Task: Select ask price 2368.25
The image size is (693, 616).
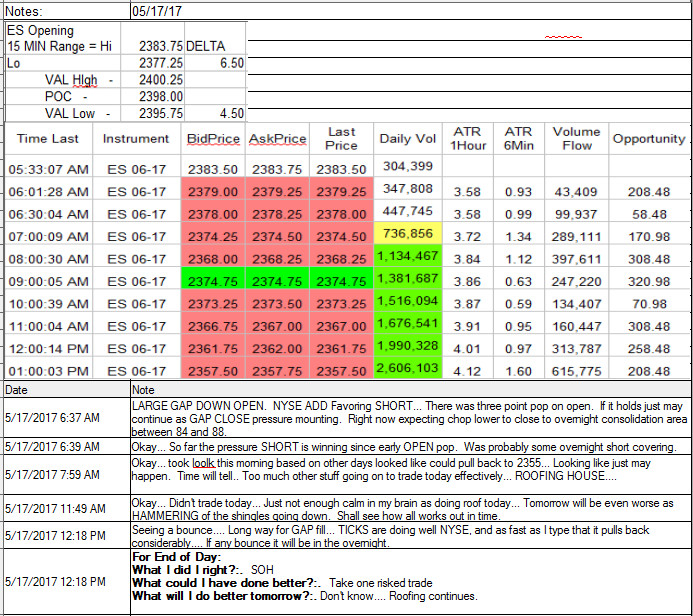Action: [278, 256]
